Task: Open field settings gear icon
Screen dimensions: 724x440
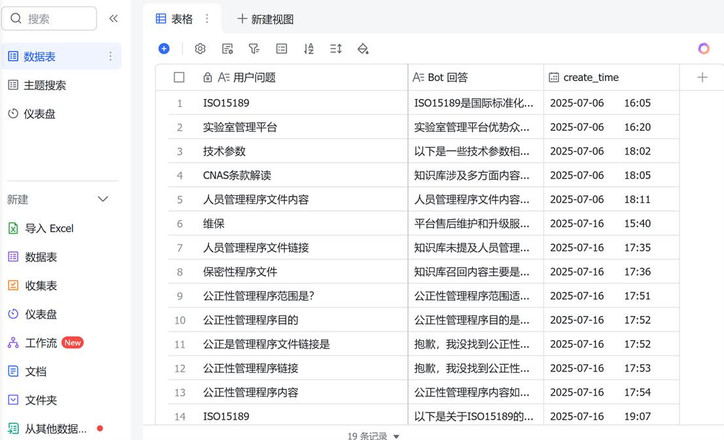Action: 200,48
